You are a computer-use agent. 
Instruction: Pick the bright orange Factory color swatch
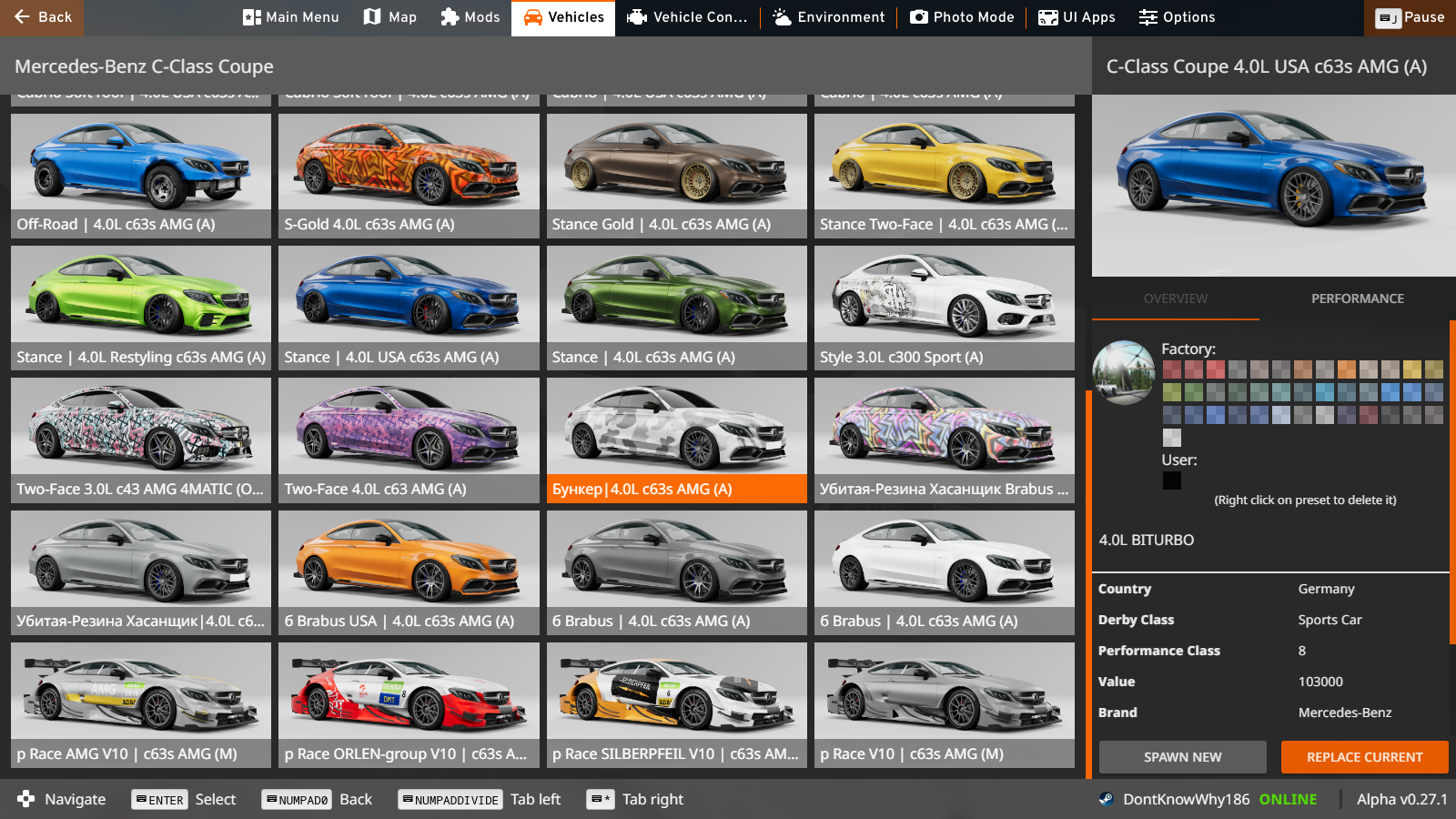[x=1347, y=369]
